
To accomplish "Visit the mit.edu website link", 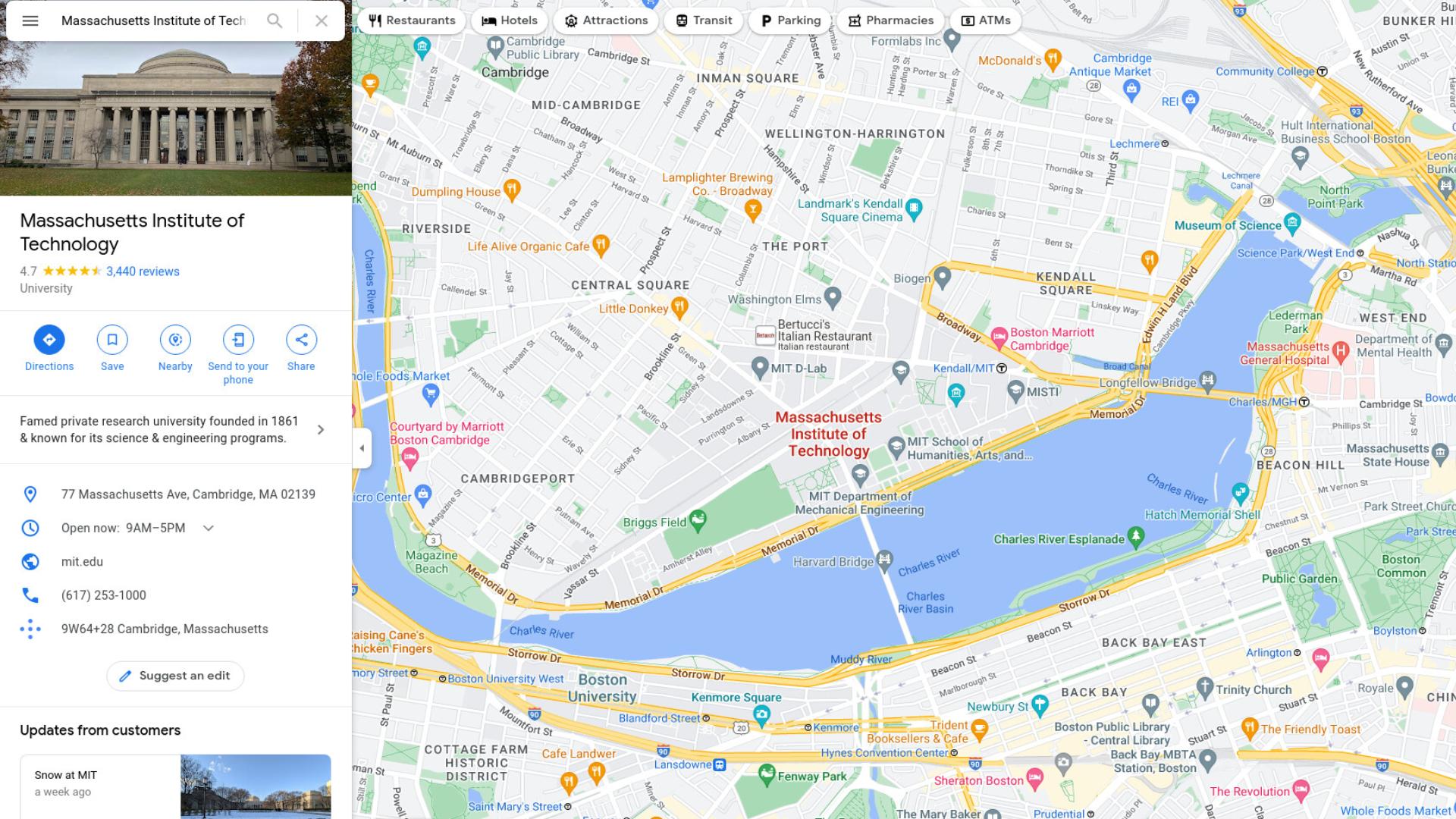I will click(82, 562).
